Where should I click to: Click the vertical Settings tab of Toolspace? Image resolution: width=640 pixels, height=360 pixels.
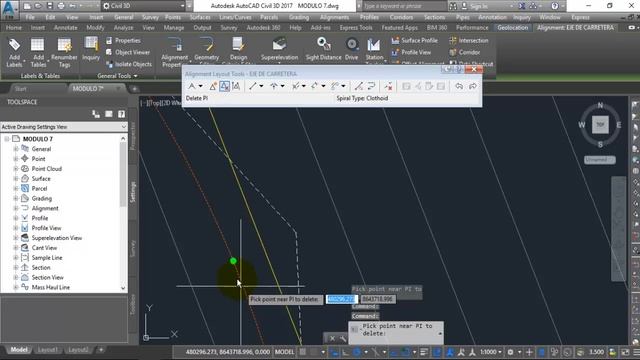pyautogui.click(x=133, y=192)
